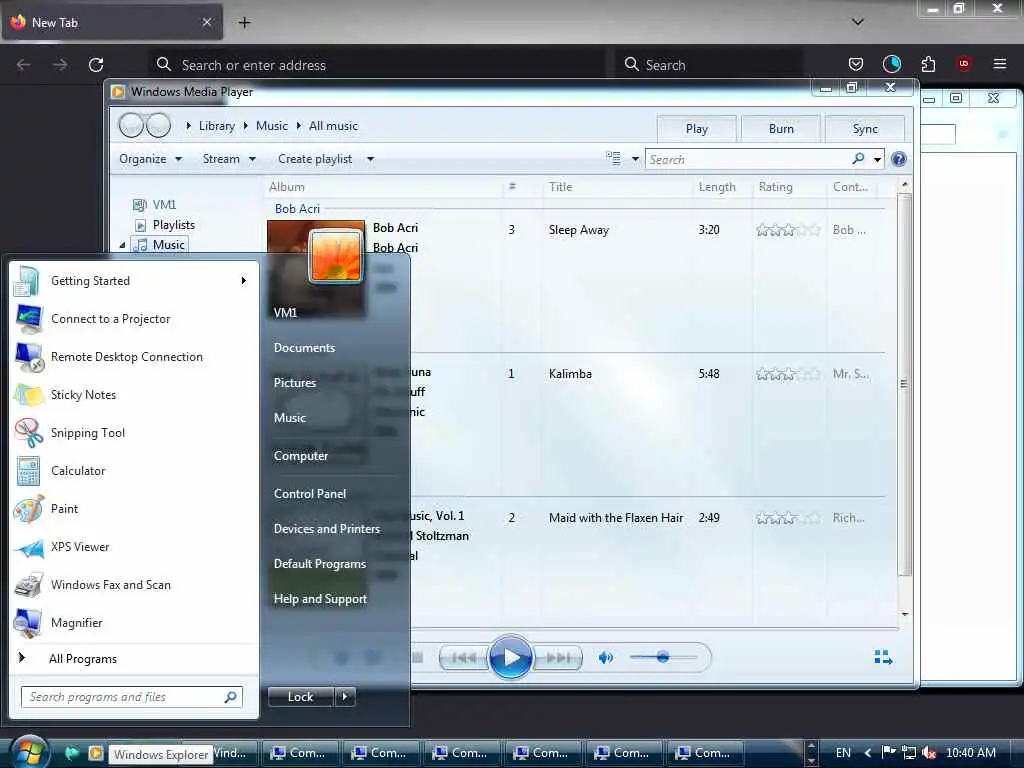
Task: Select the Kalimba track
Action: [x=570, y=374]
